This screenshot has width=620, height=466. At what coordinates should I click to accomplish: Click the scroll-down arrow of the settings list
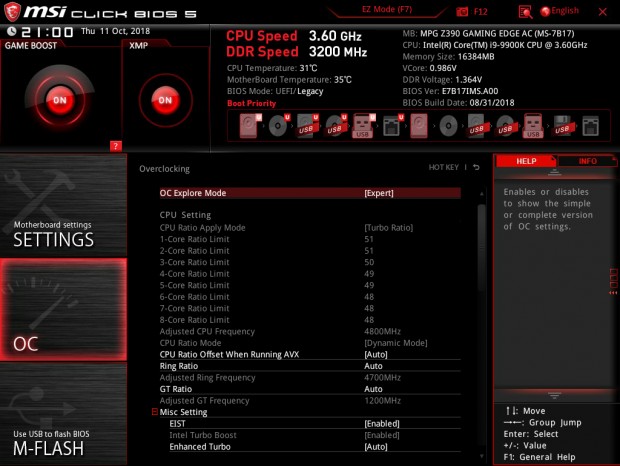coord(481,456)
